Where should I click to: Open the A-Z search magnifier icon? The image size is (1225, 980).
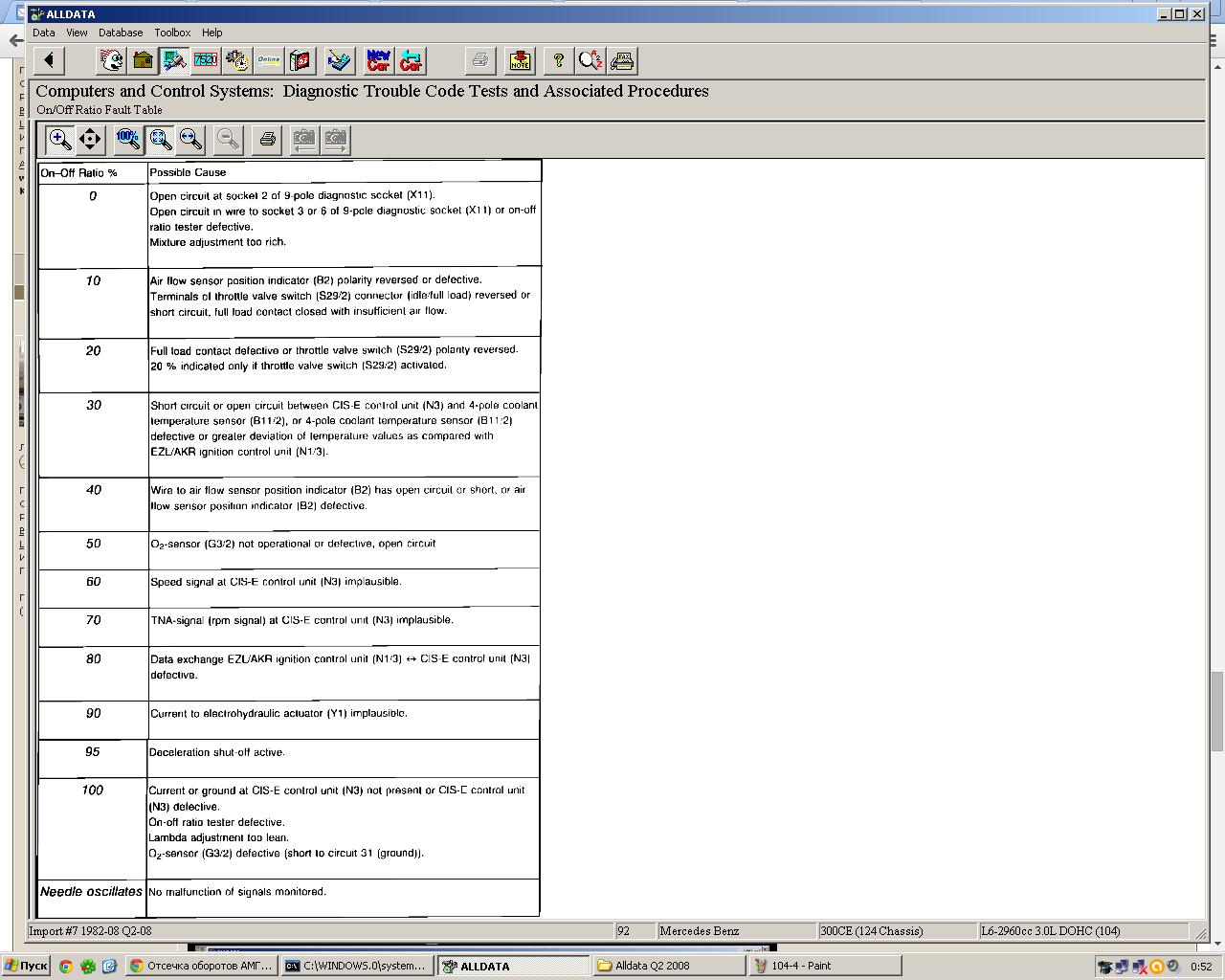(590, 60)
